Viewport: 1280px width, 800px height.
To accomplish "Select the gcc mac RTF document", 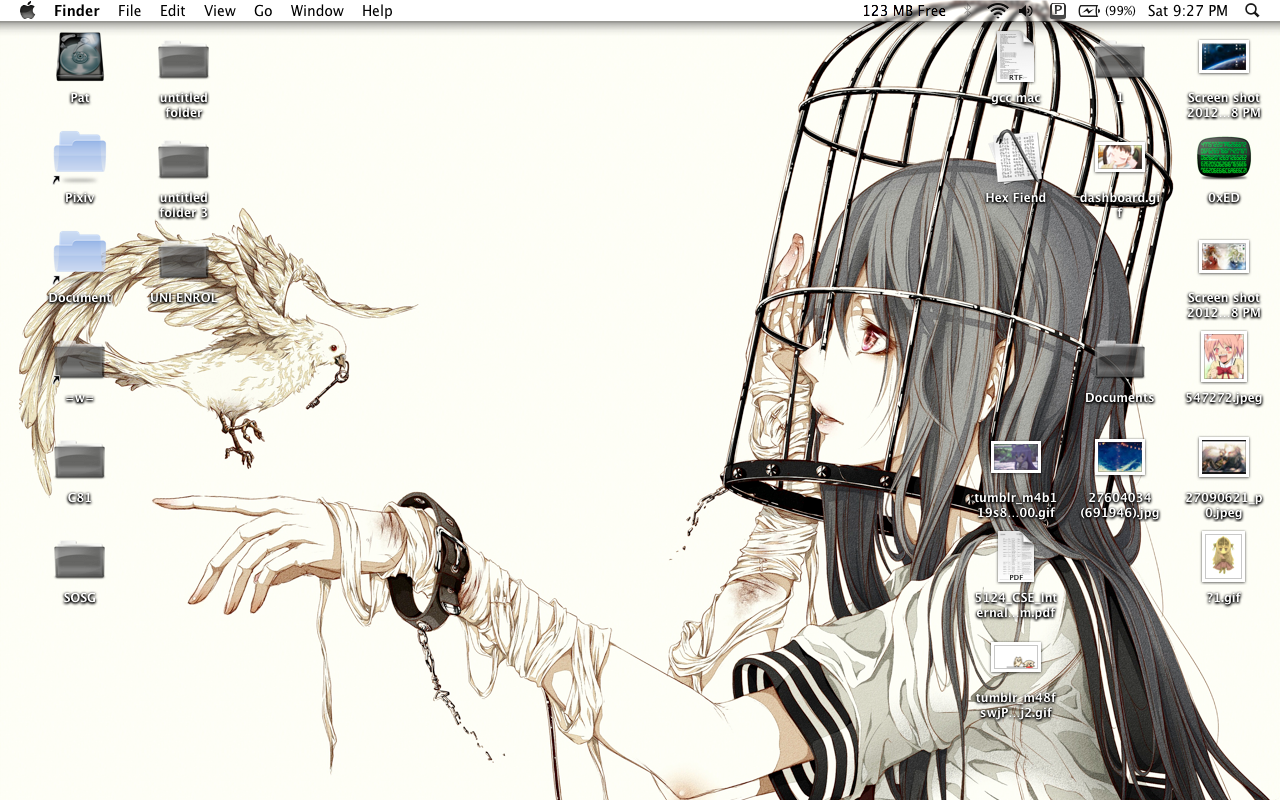I will point(1016,57).
